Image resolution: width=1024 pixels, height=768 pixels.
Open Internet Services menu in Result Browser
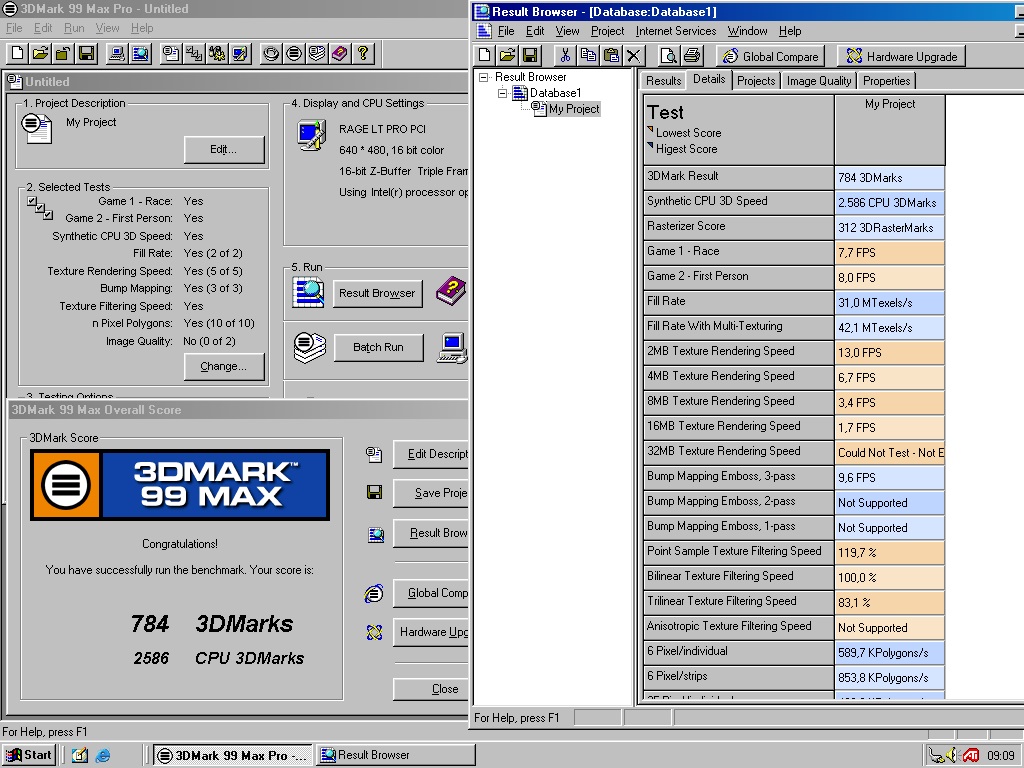pos(675,31)
